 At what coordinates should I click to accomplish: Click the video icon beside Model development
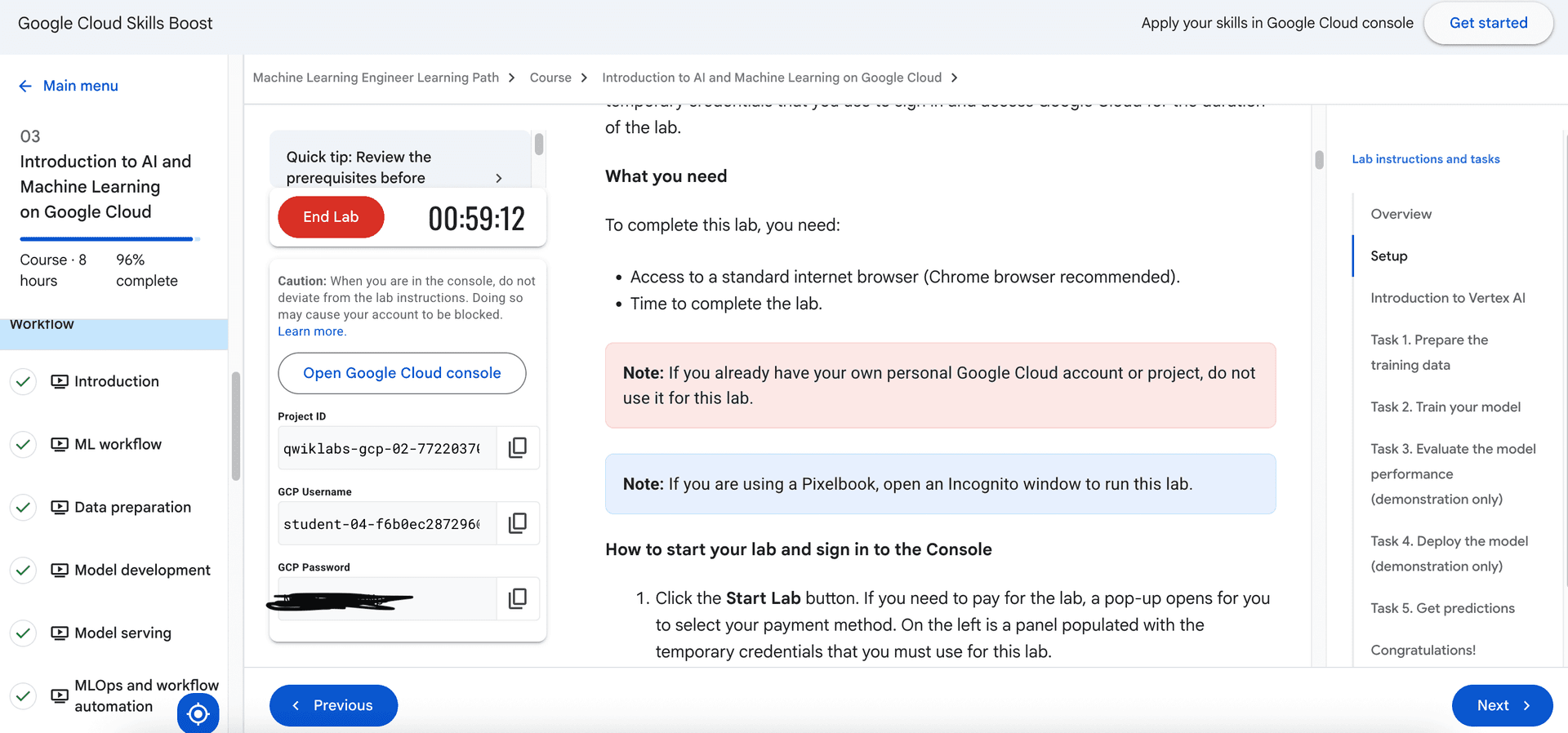(x=60, y=570)
